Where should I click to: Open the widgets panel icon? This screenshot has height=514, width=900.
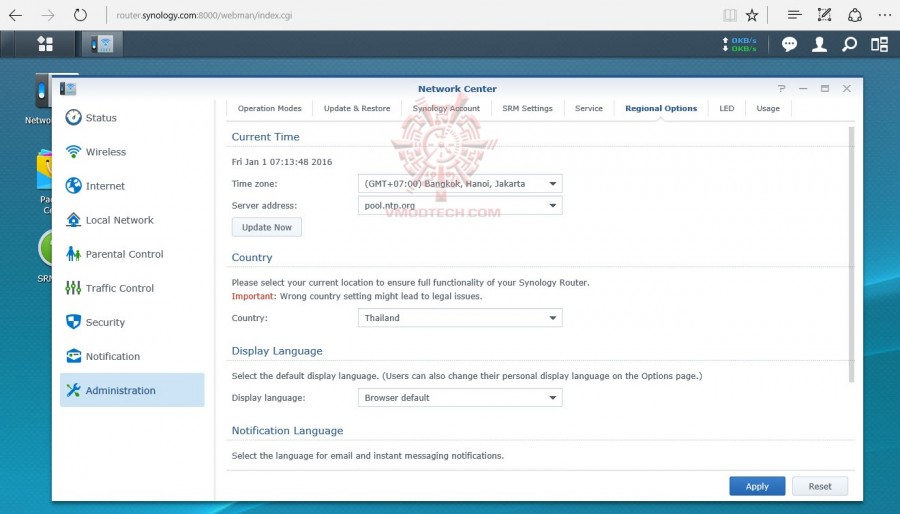click(879, 44)
